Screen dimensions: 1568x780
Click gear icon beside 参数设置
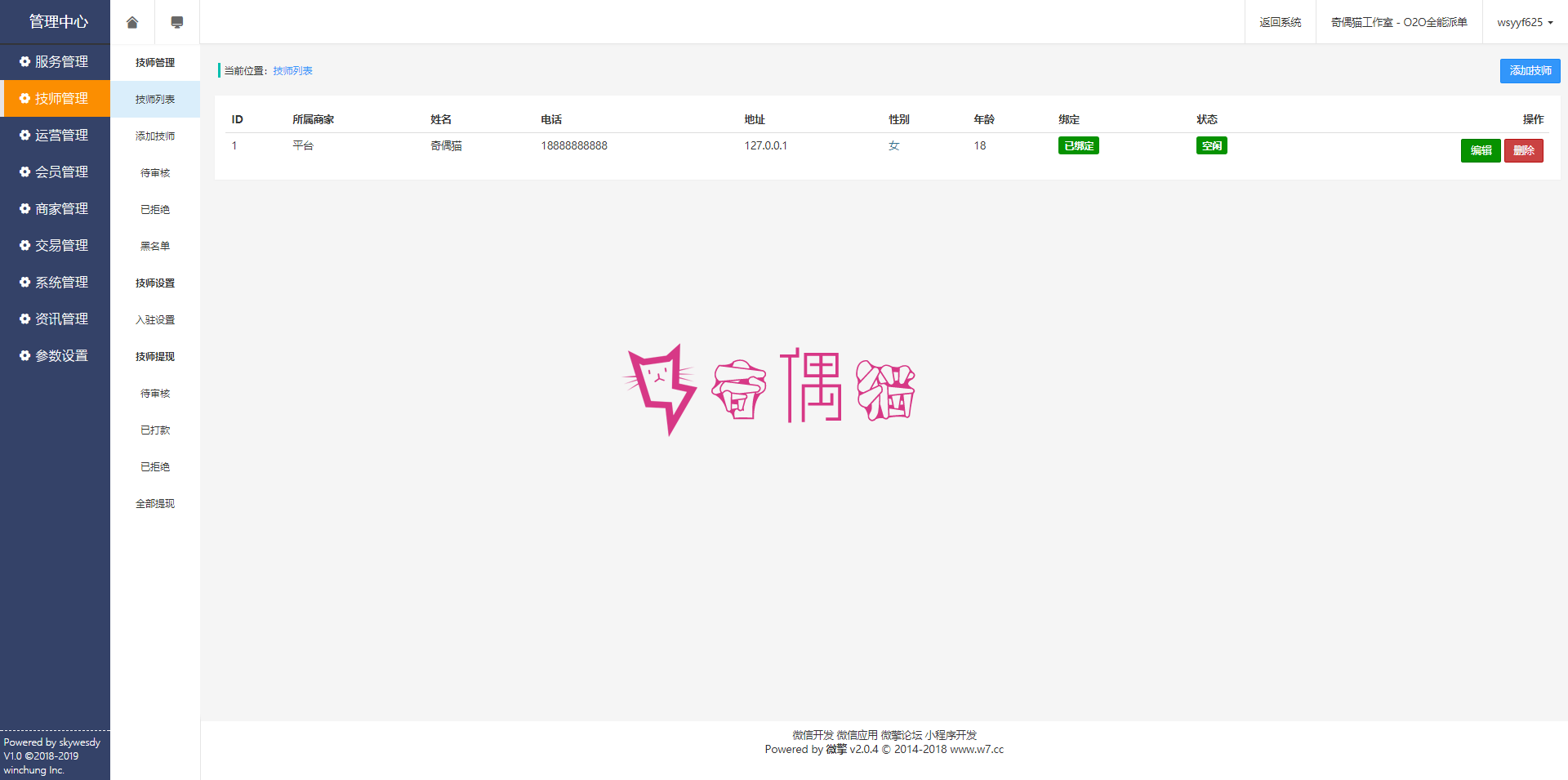point(24,355)
